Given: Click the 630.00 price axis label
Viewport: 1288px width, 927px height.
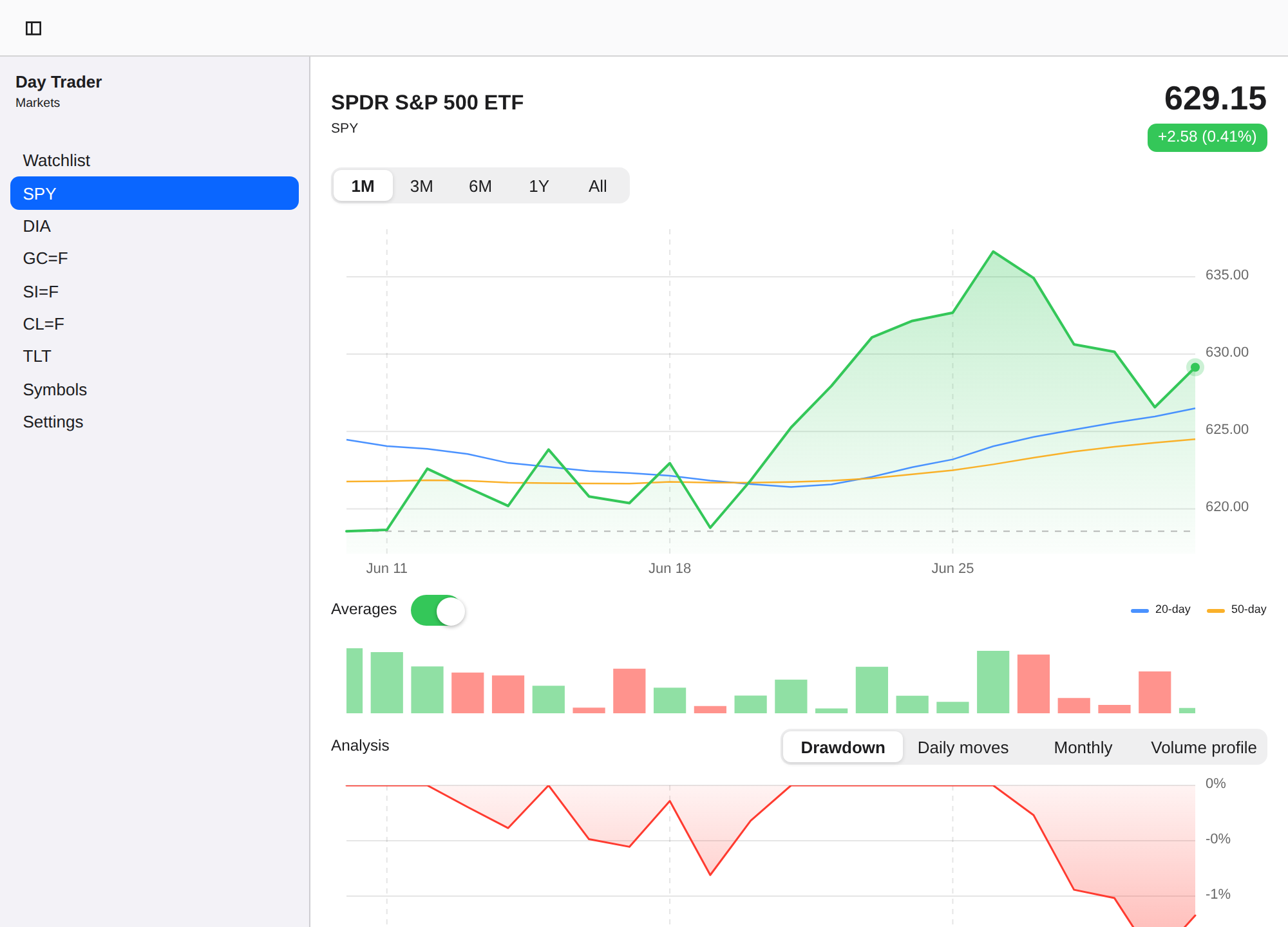Looking at the screenshot, I should (x=1226, y=352).
